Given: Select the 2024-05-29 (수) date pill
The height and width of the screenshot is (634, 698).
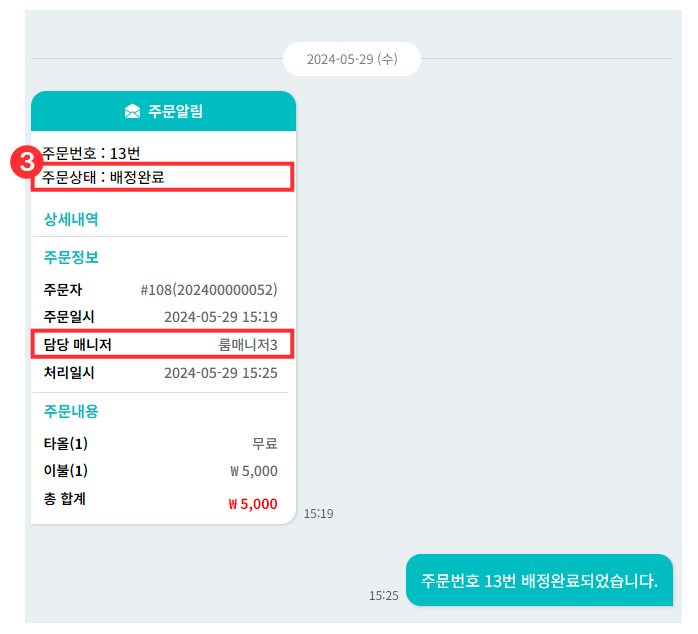Looking at the screenshot, I should (351, 59).
